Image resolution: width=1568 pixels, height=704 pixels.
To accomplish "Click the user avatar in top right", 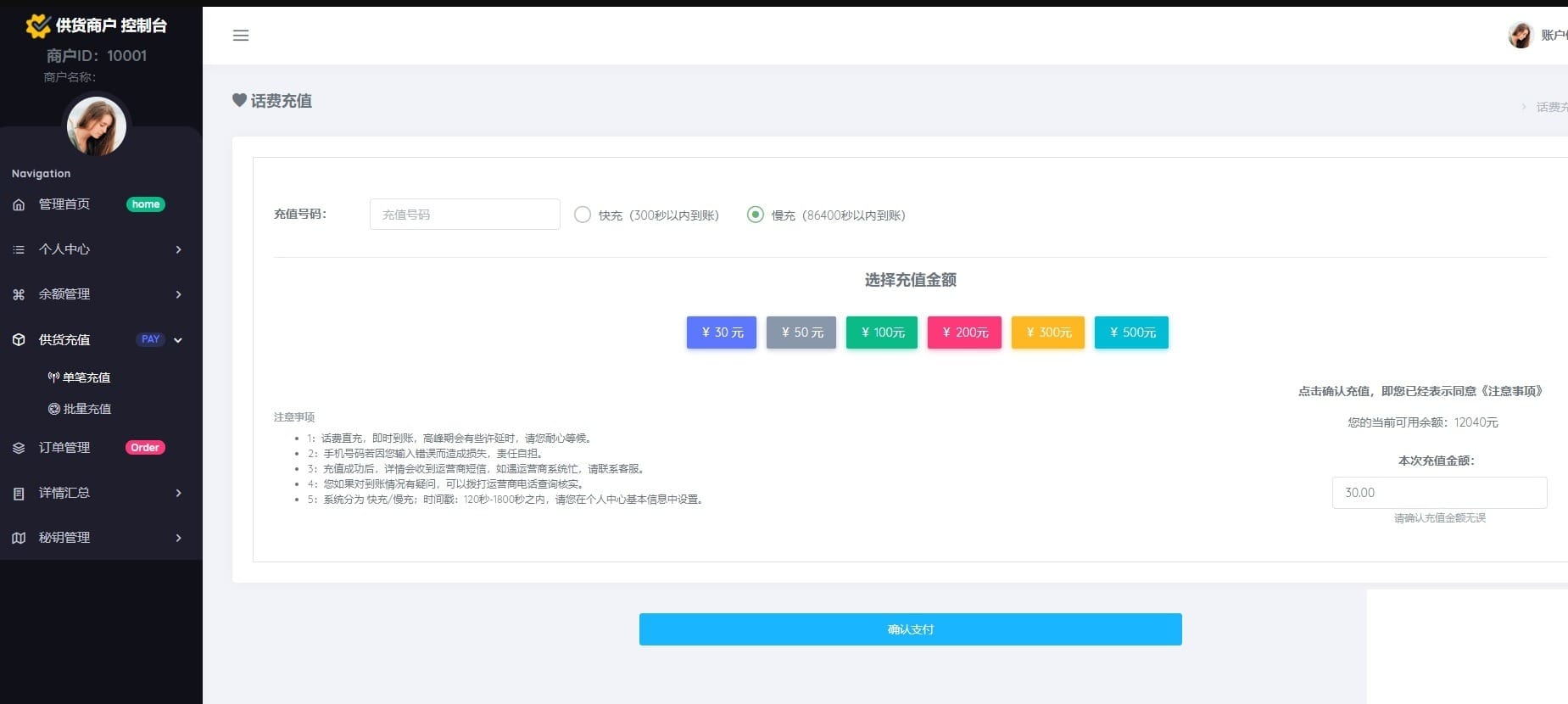I will pyautogui.click(x=1521, y=35).
